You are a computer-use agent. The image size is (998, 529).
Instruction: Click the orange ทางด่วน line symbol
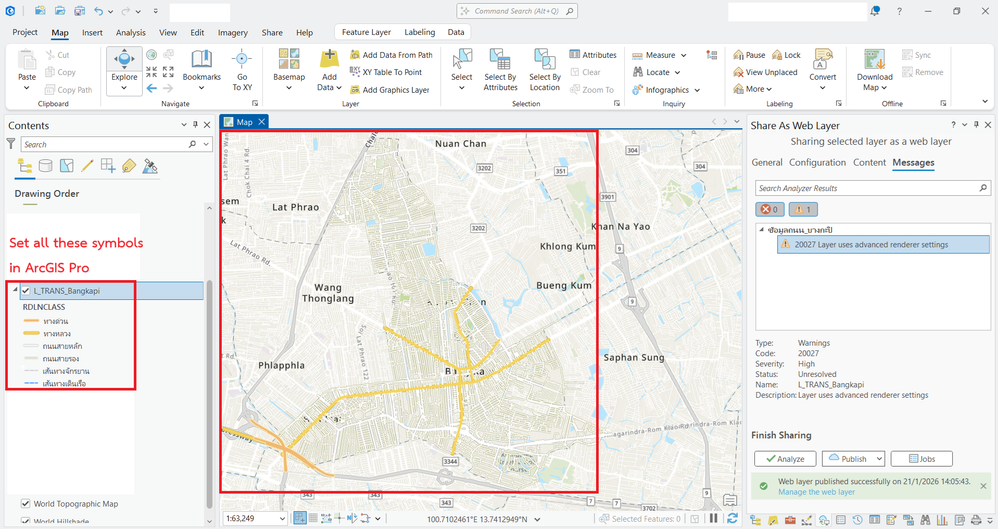[31, 321]
